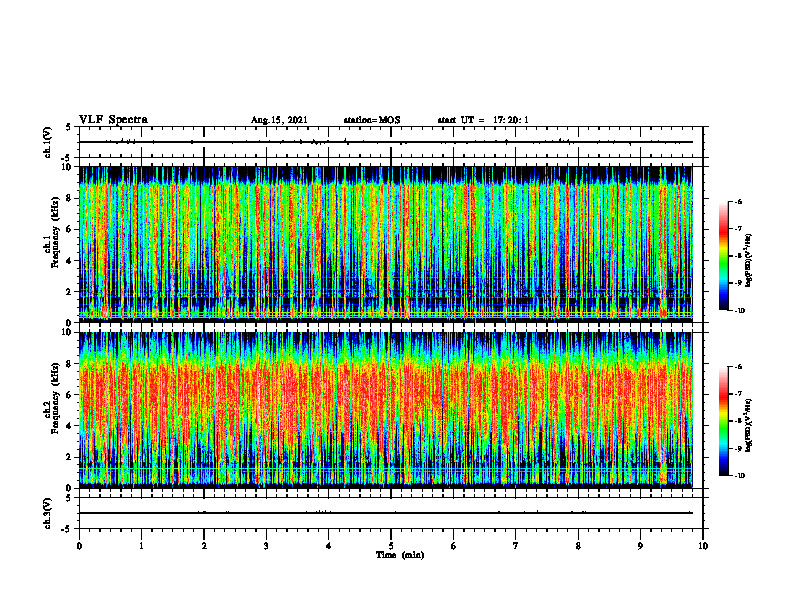Click the upper color scale bar for ch.1
This screenshot has width=792, height=612.
(724, 256)
